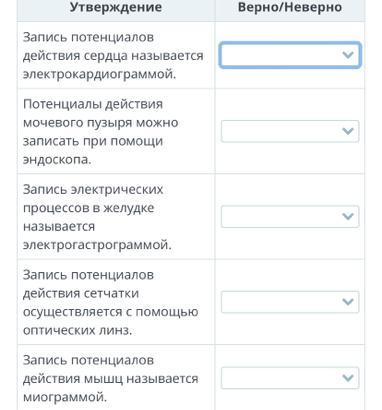Click the Утверждение column header
382x410 pixels.
click(116, 7)
